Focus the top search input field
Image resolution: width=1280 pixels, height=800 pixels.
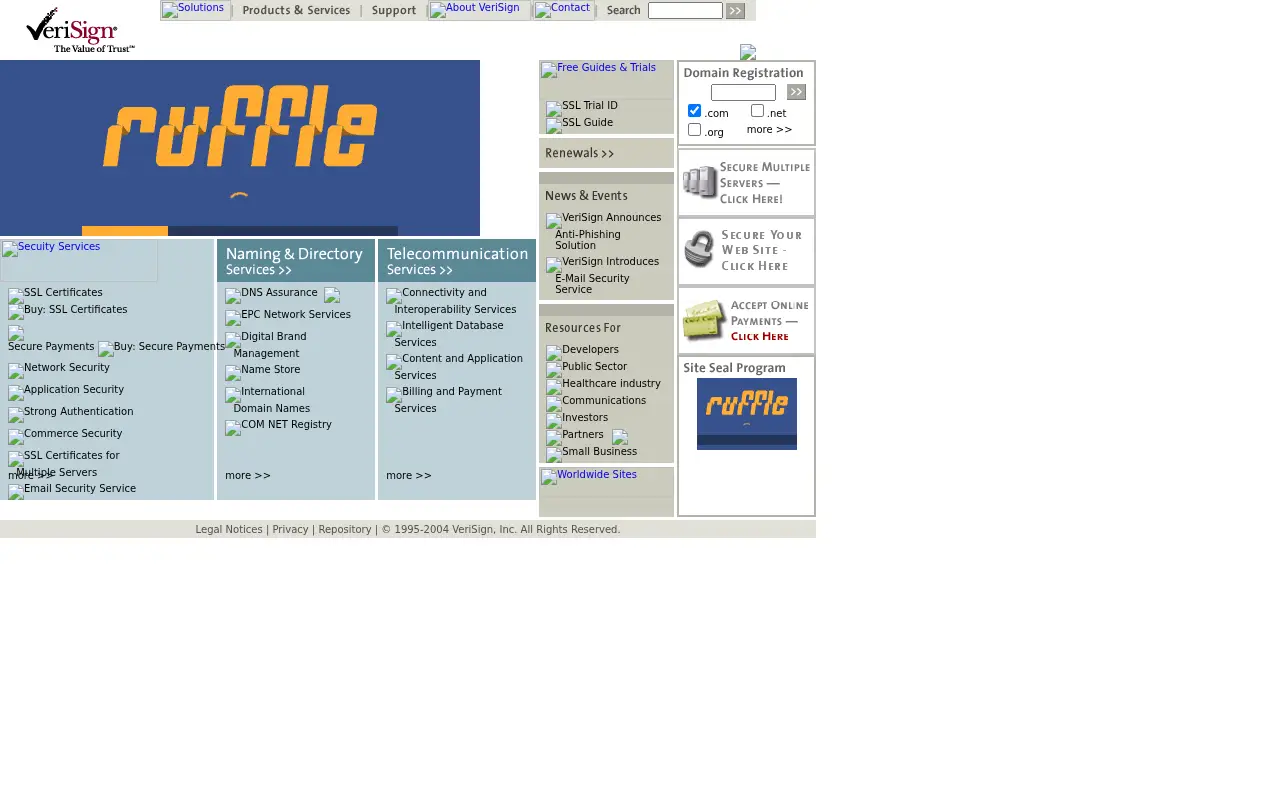point(685,11)
